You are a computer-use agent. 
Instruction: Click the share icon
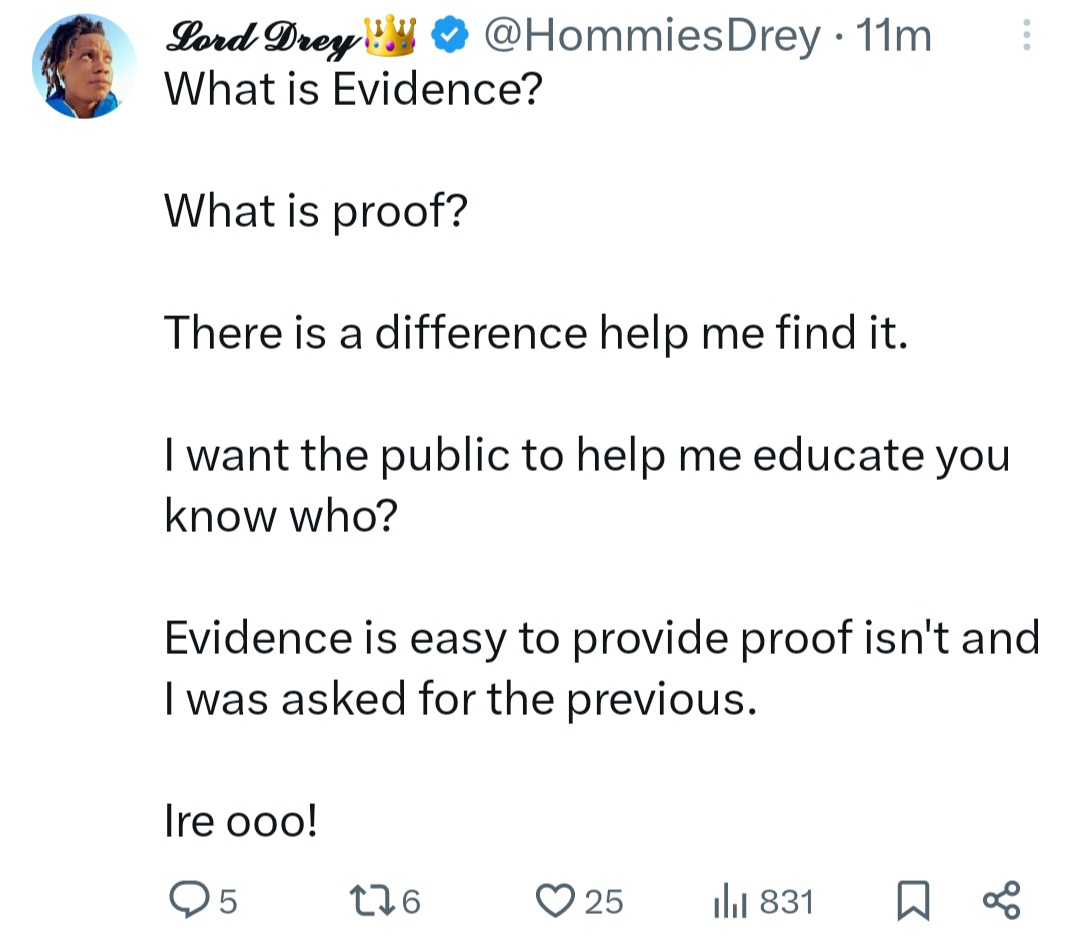point(1001,902)
